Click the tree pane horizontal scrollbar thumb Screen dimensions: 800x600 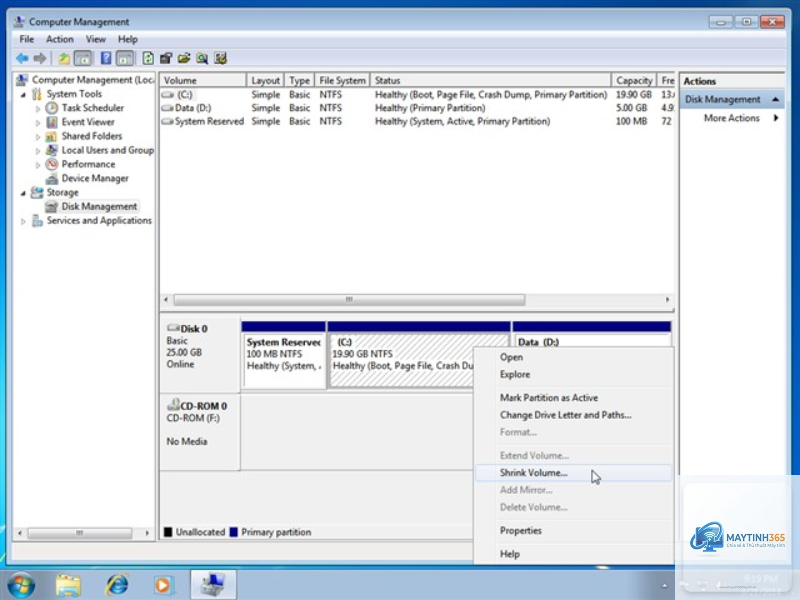[x=80, y=533]
